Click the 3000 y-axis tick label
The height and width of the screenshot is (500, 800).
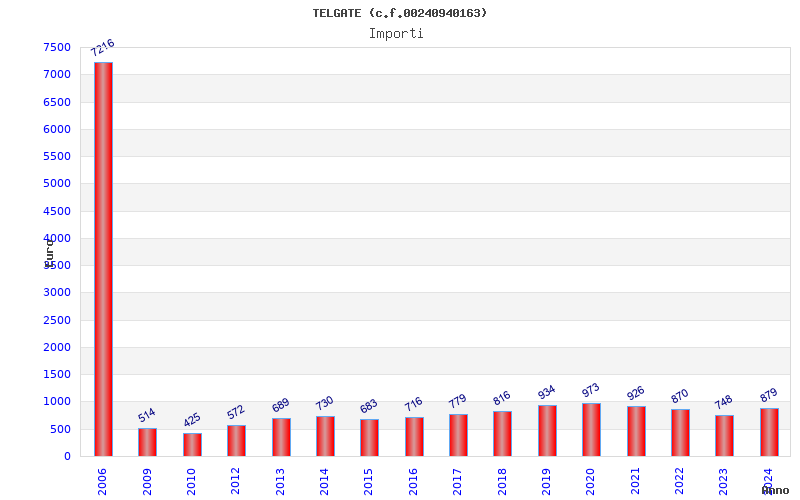point(57,292)
